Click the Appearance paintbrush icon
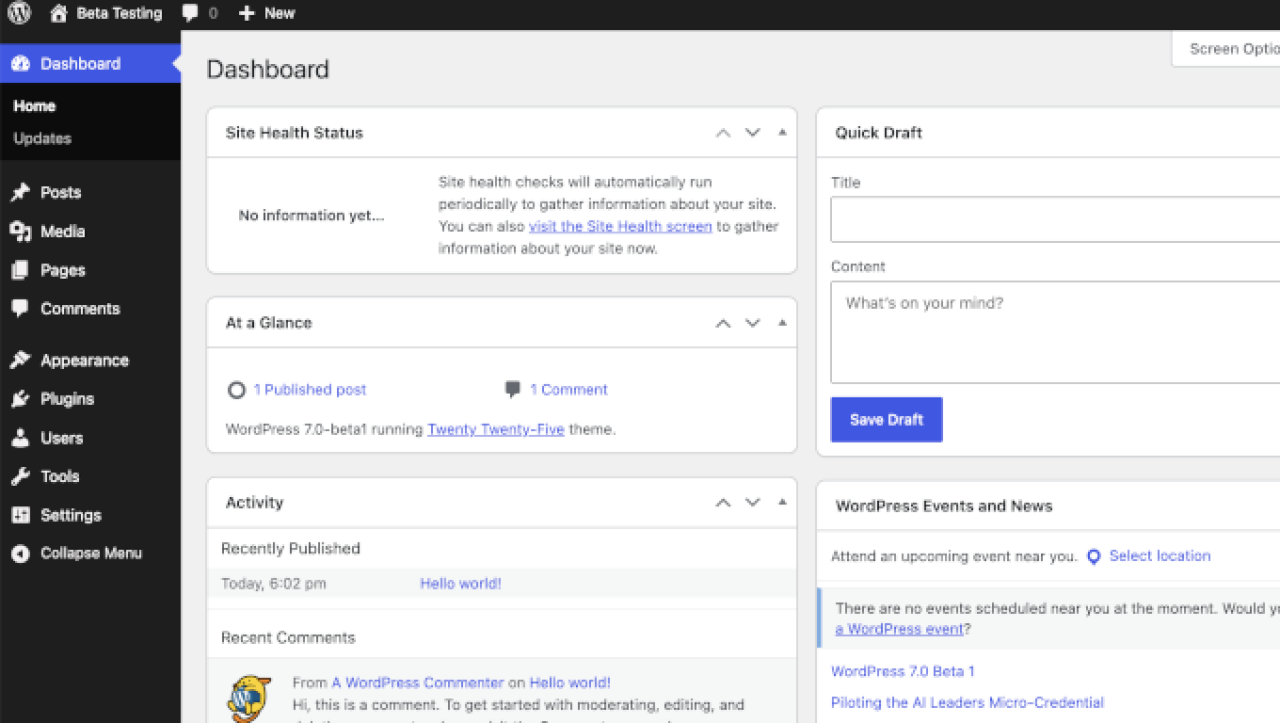The height and width of the screenshot is (723, 1280). [20, 360]
